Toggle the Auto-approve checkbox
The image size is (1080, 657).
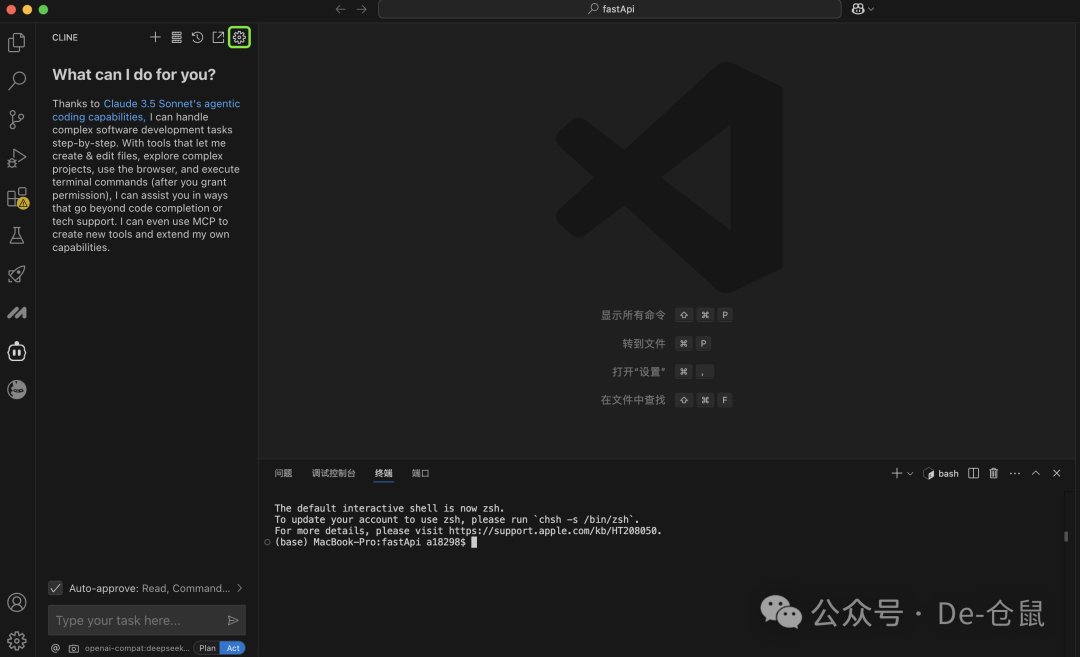pos(56,588)
